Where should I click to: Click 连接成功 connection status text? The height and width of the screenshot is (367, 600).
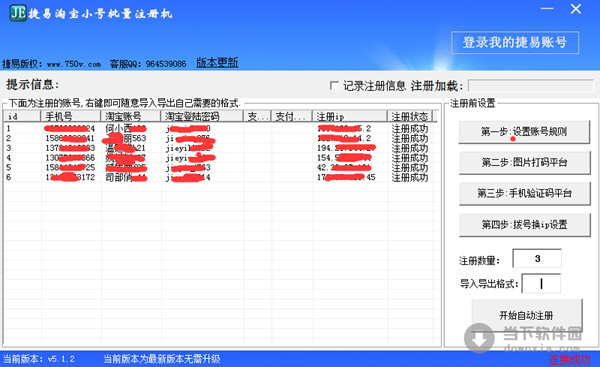pyautogui.click(x=569, y=360)
